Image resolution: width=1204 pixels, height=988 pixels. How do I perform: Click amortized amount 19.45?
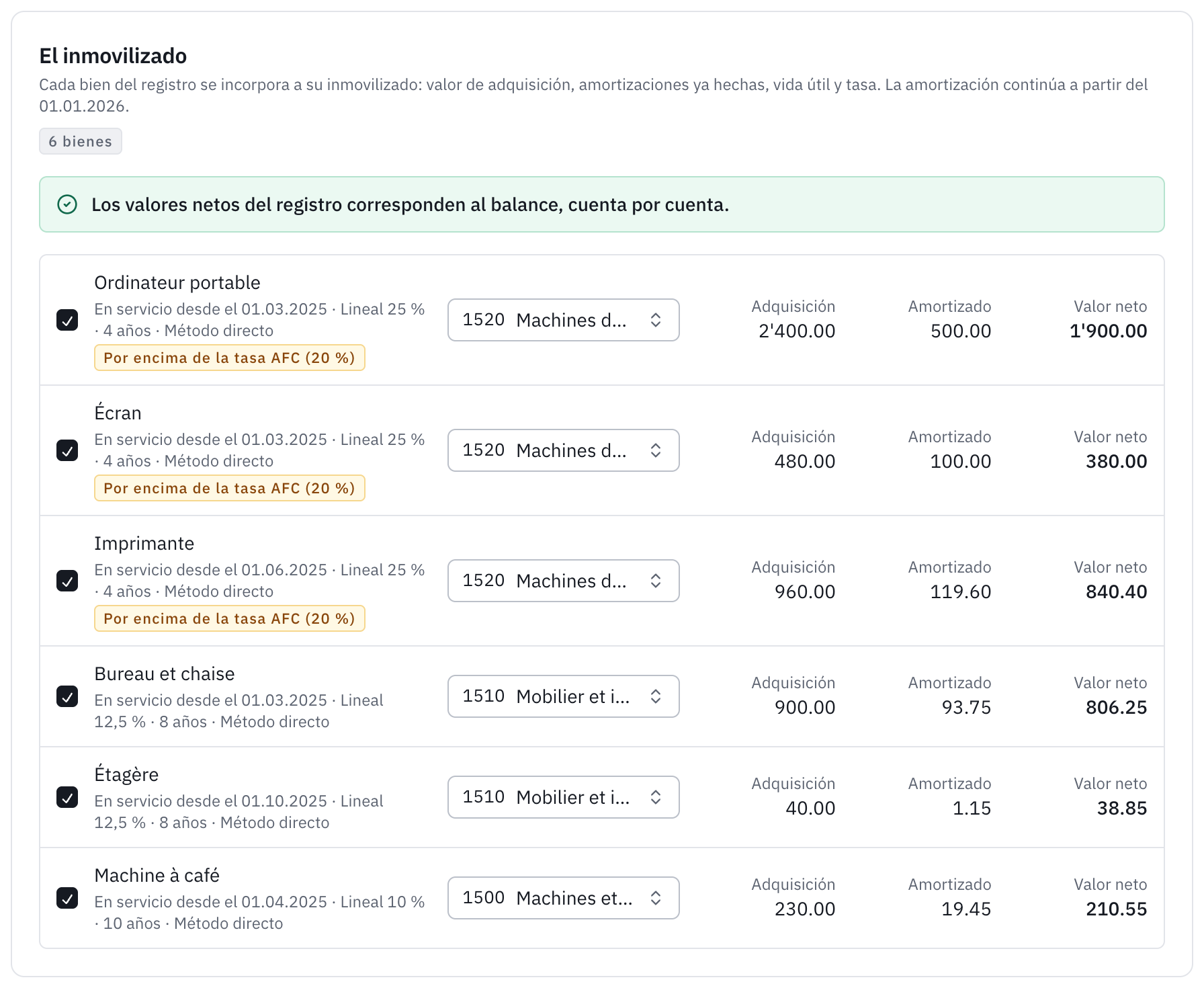click(x=966, y=909)
